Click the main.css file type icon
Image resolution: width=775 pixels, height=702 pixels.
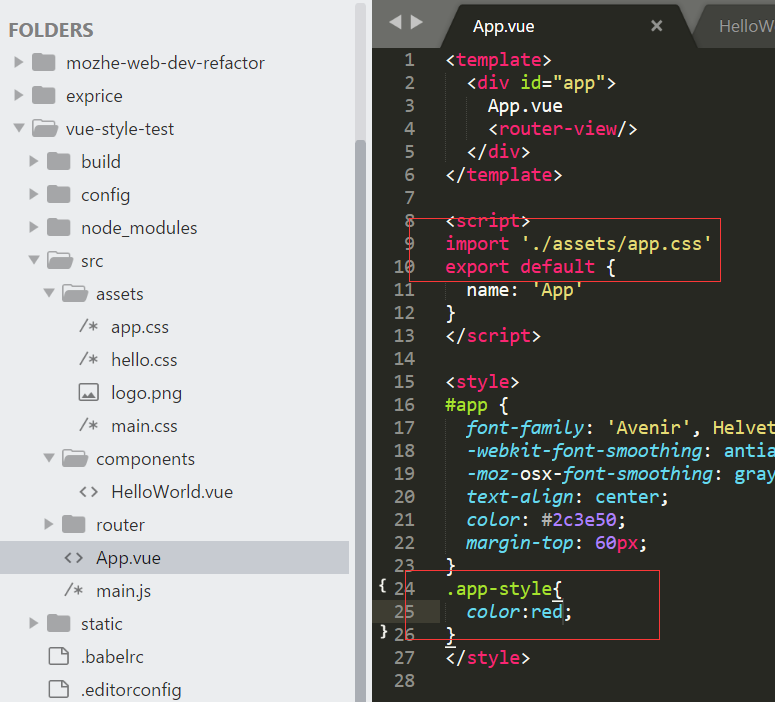coord(89,425)
